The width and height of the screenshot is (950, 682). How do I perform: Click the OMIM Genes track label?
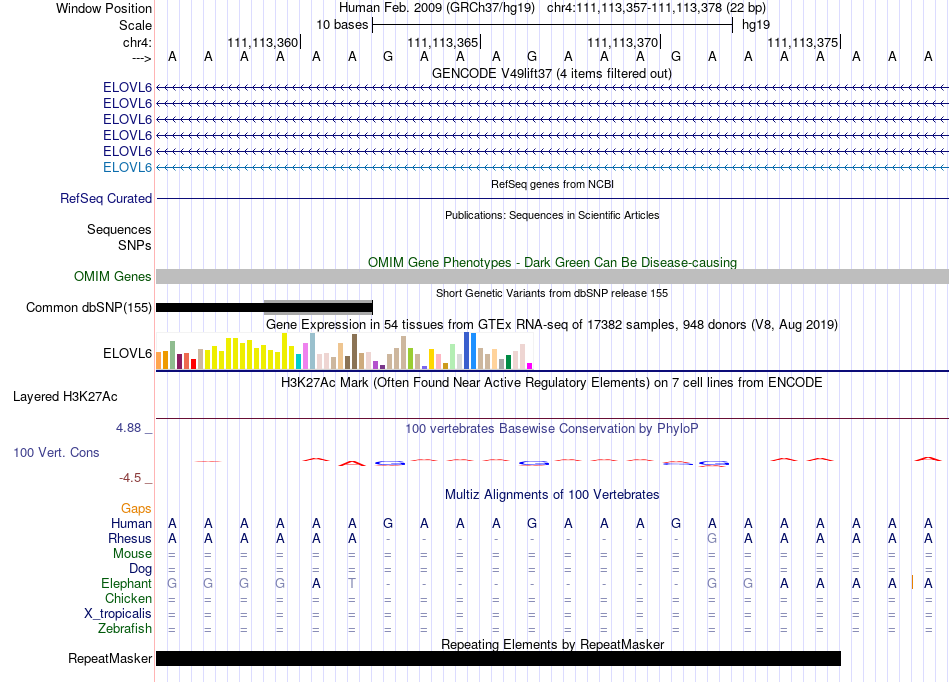(x=113, y=276)
